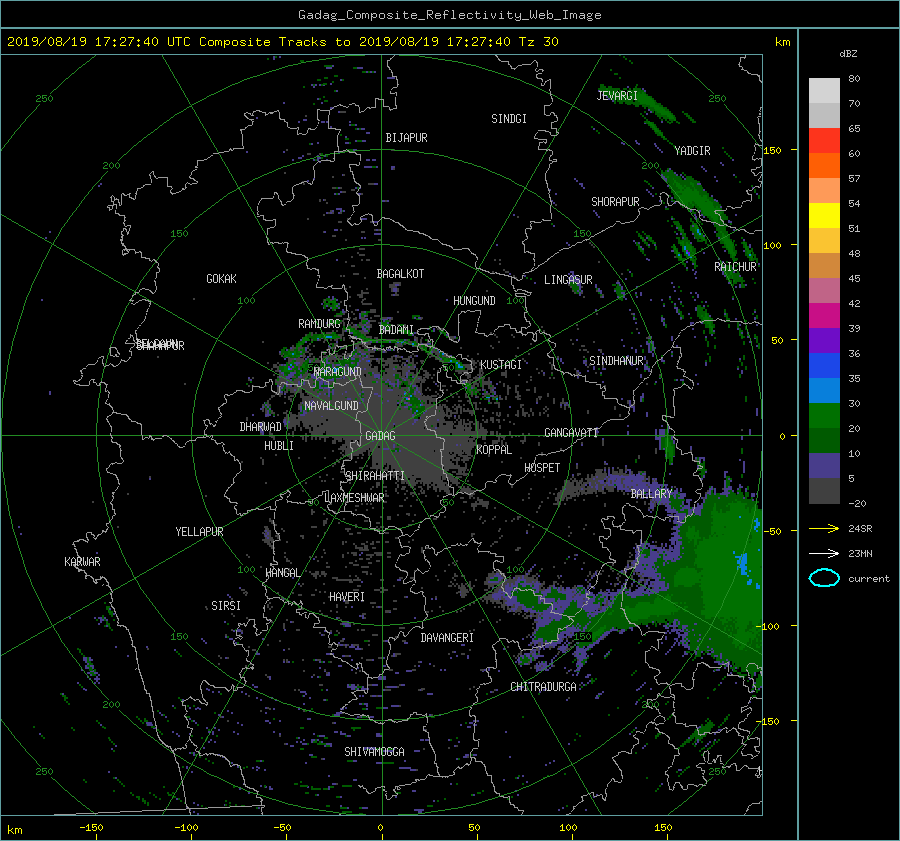The height and width of the screenshot is (841, 900).
Task: Click the BIJAPUR city label
Action: [406, 138]
